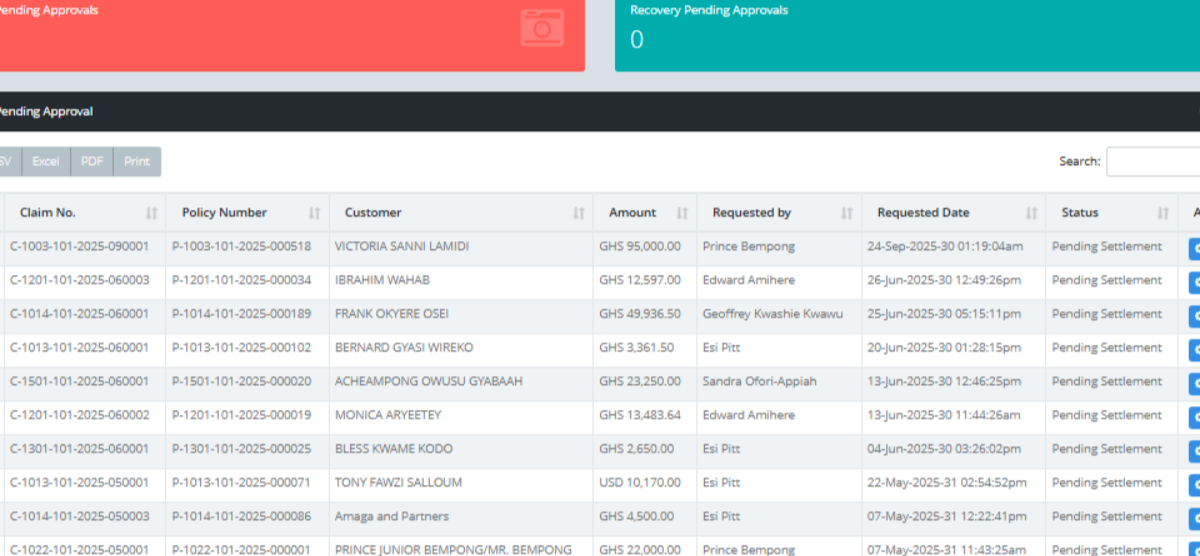Click customer name TONY FAWZI SALLOUM

coord(398,483)
